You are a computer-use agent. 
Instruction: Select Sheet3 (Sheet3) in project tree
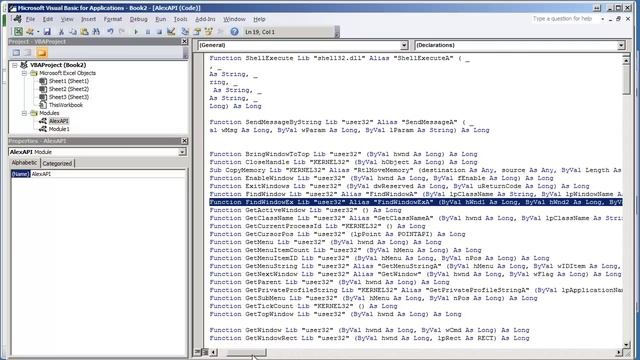[x=69, y=97]
